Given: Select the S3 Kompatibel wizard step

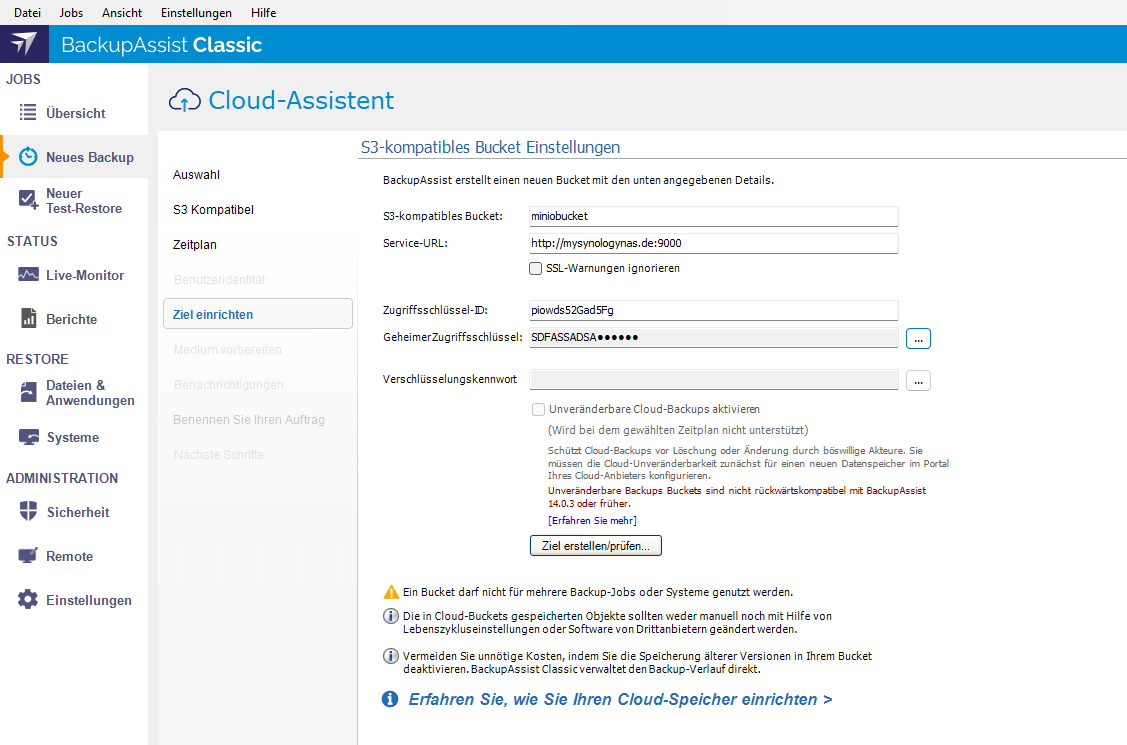Looking at the screenshot, I should coord(213,210).
